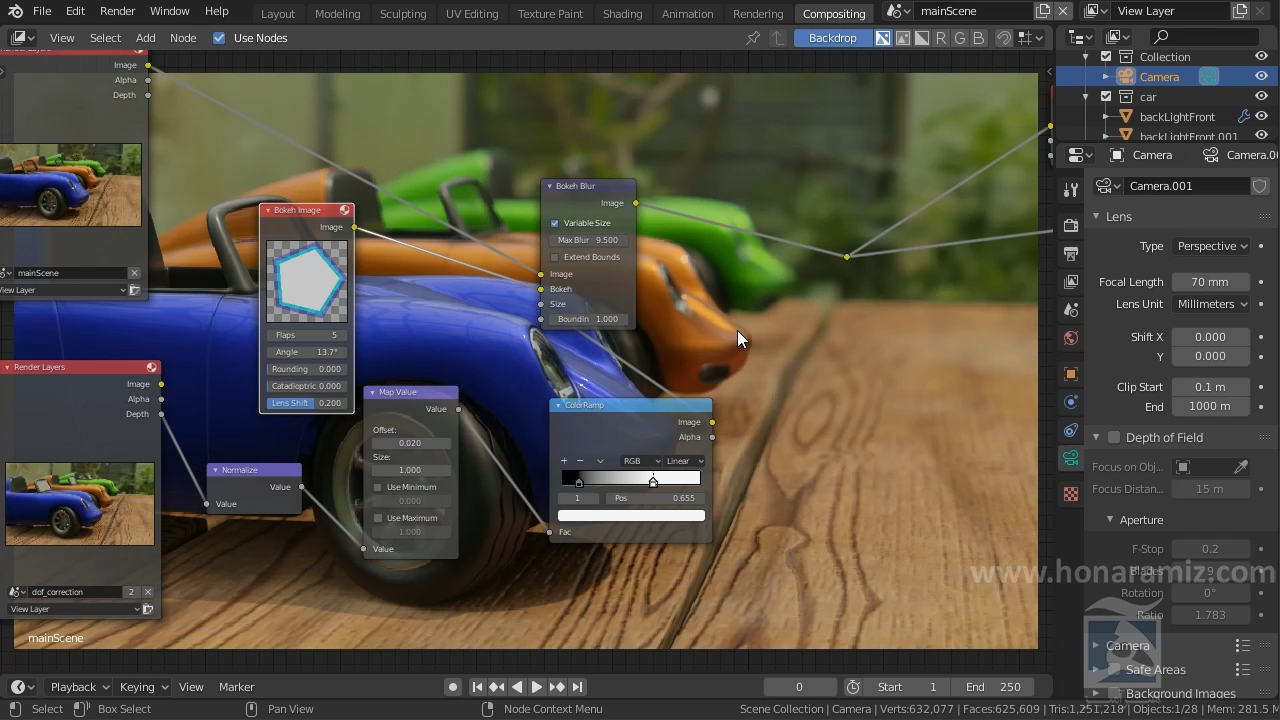Select color and alpha backdrop channel icon

[x=883, y=38]
